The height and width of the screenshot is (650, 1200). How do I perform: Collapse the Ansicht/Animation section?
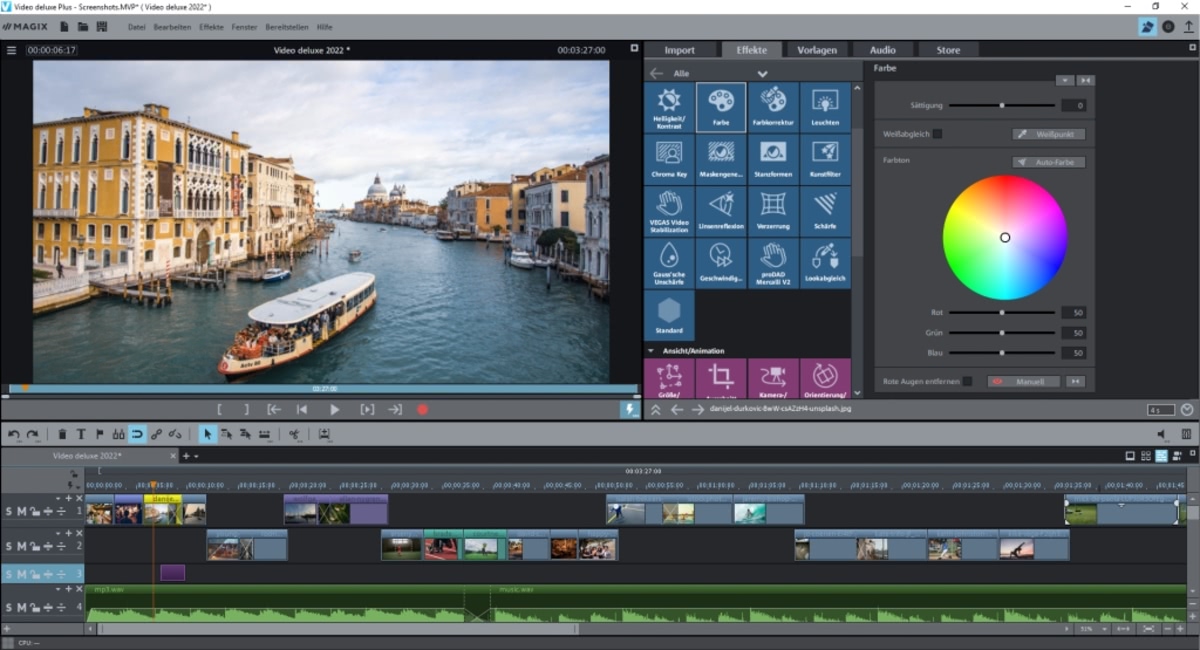pyautogui.click(x=651, y=351)
